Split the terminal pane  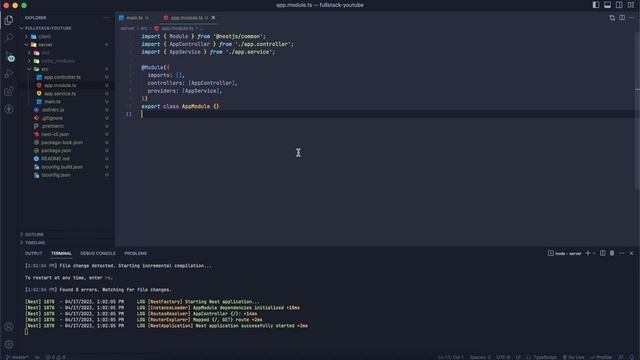(x=602, y=253)
